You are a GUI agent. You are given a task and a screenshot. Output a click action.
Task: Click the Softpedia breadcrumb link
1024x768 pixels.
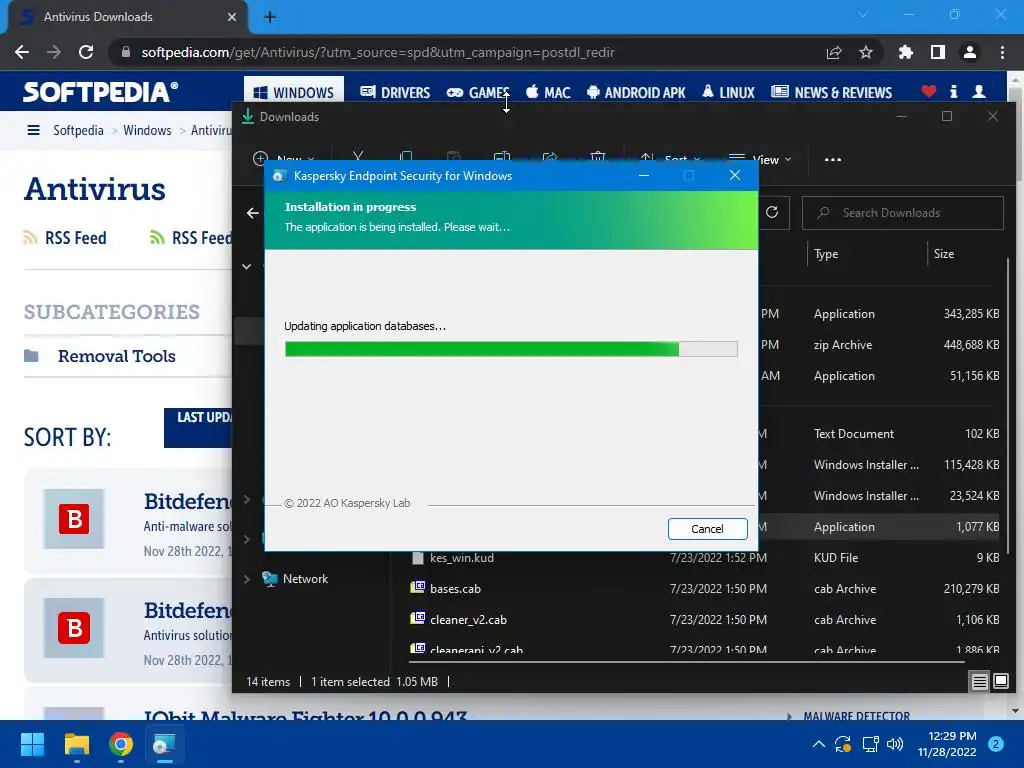pos(78,130)
